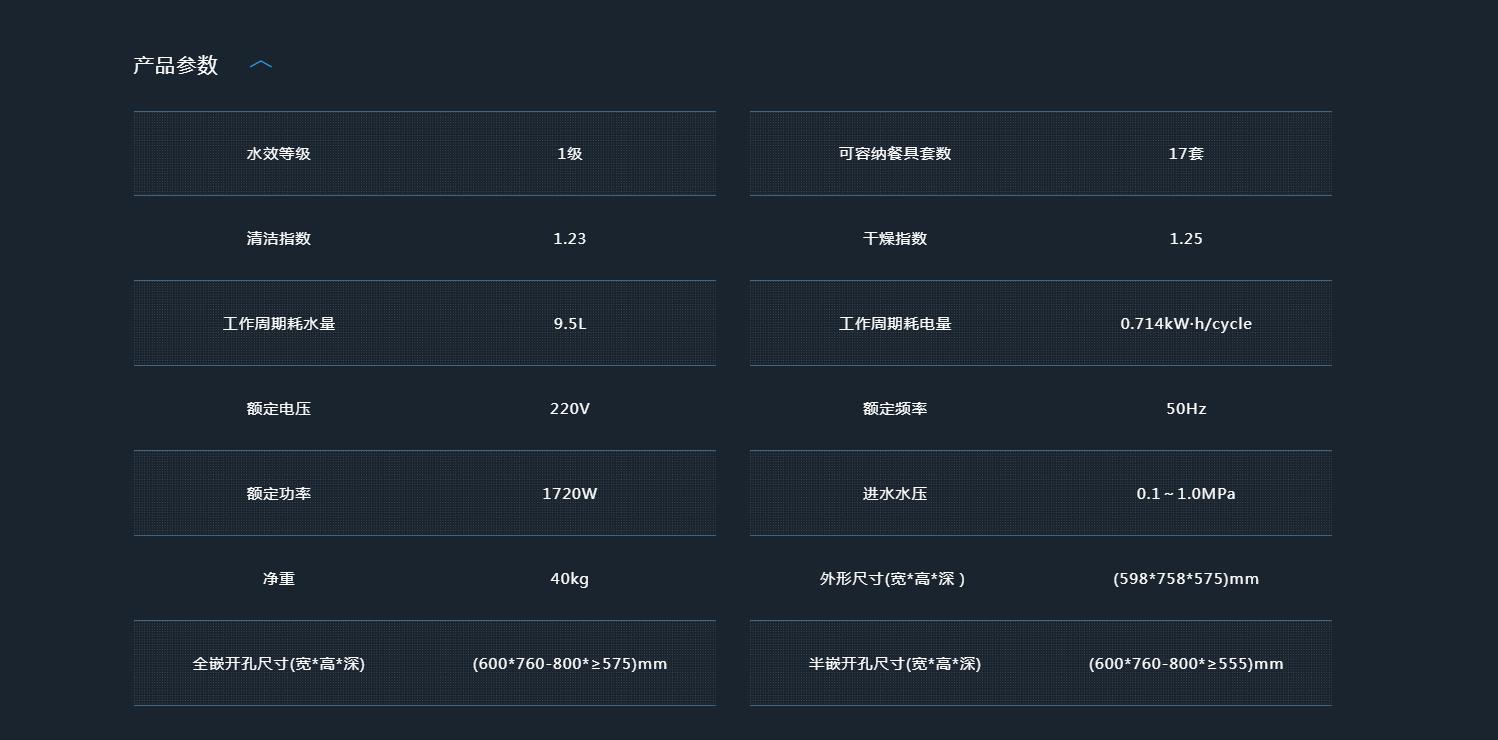Screen dimensions: 1498x740
Task: Select the 水效等级 label
Action: pyautogui.click(x=279, y=154)
